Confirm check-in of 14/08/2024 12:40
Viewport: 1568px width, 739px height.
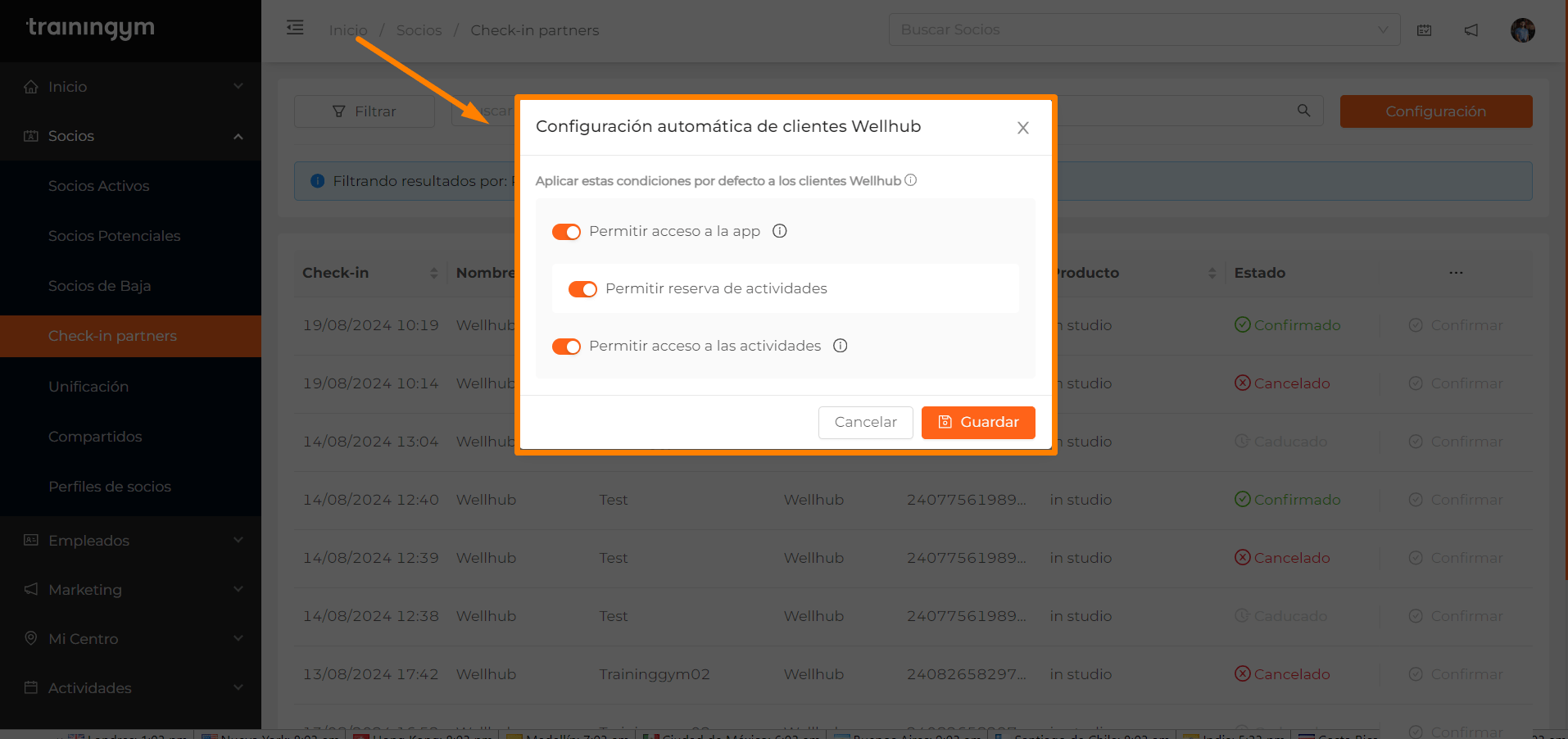coord(1456,500)
